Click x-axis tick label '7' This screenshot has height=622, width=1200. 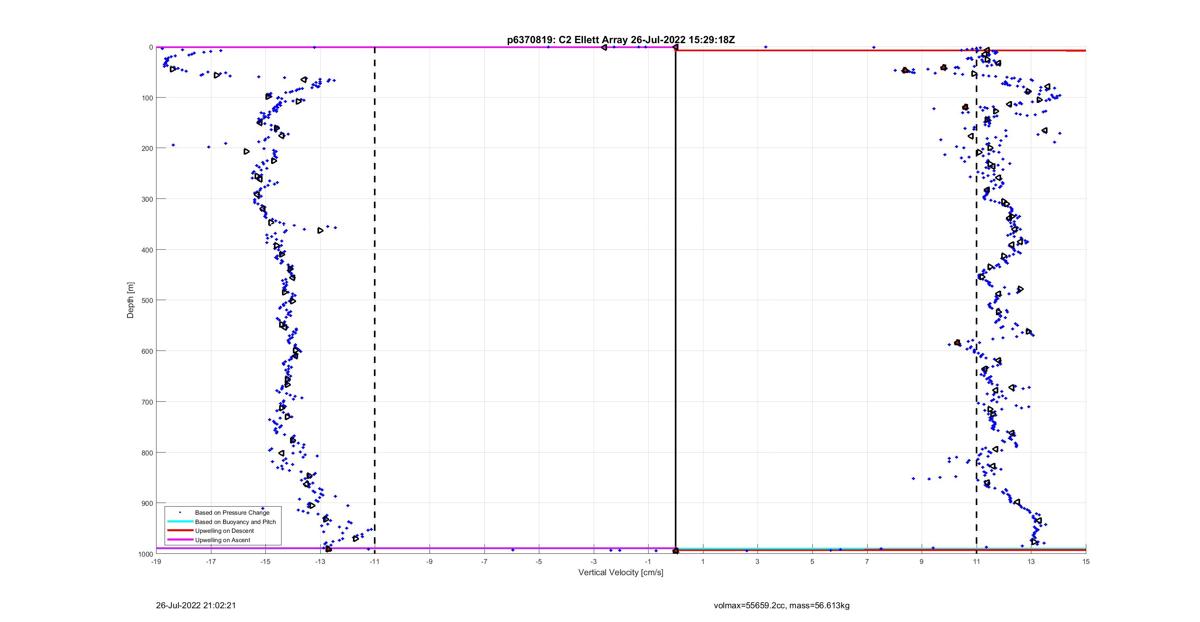pyautogui.click(x=867, y=562)
